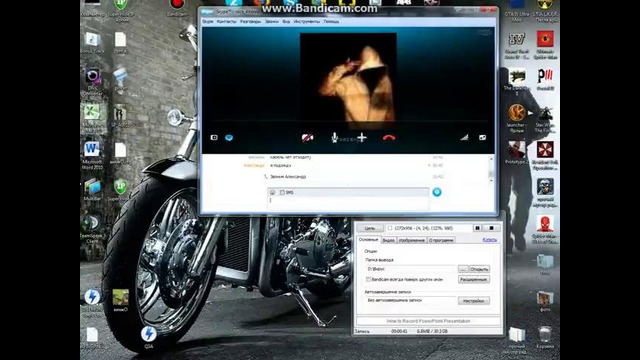Open Bandicam desktop shortcut icon
The width and height of the screenshot is (640, 360).
pos(177,7)
